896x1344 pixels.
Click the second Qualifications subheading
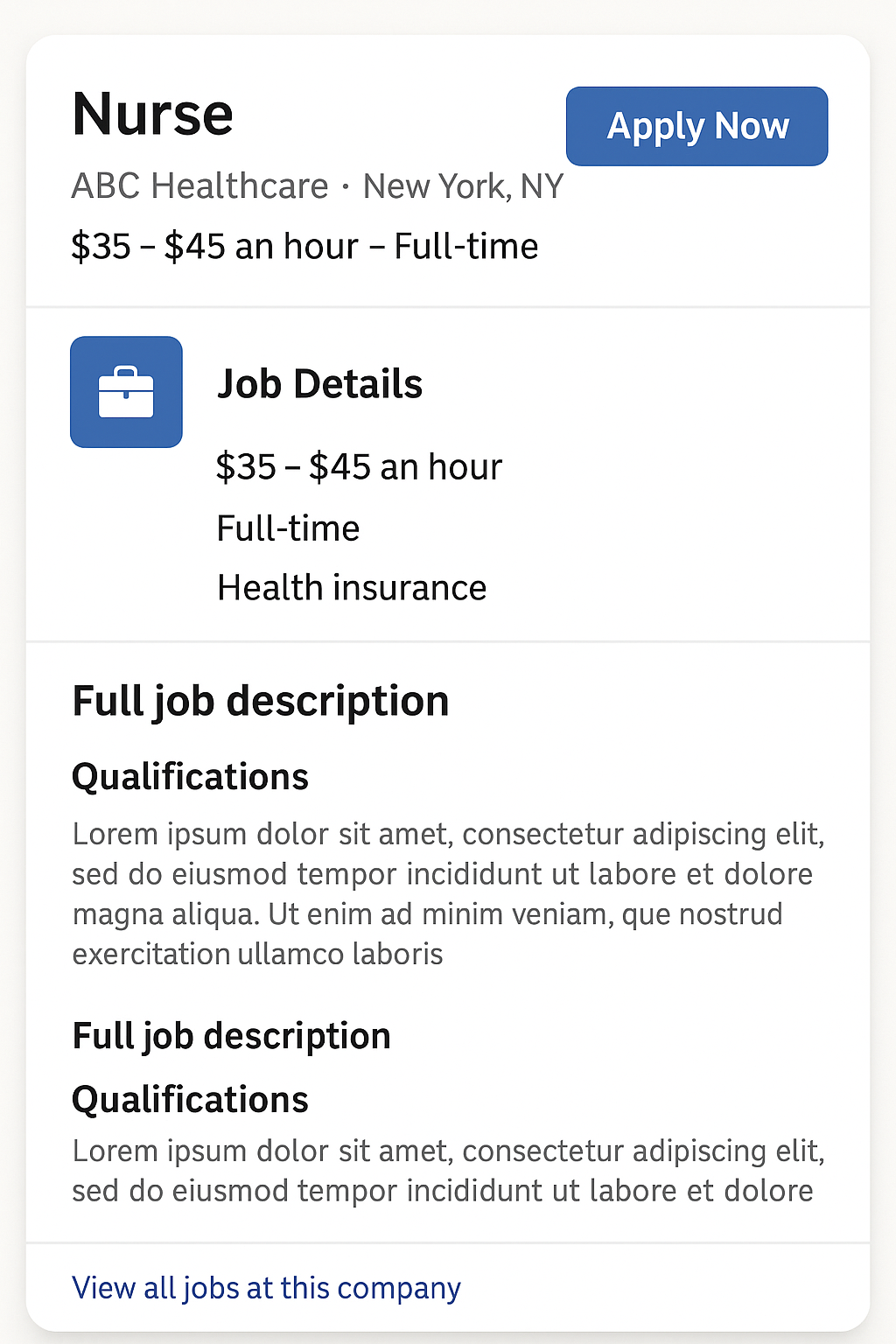[x=190, y=1100]
